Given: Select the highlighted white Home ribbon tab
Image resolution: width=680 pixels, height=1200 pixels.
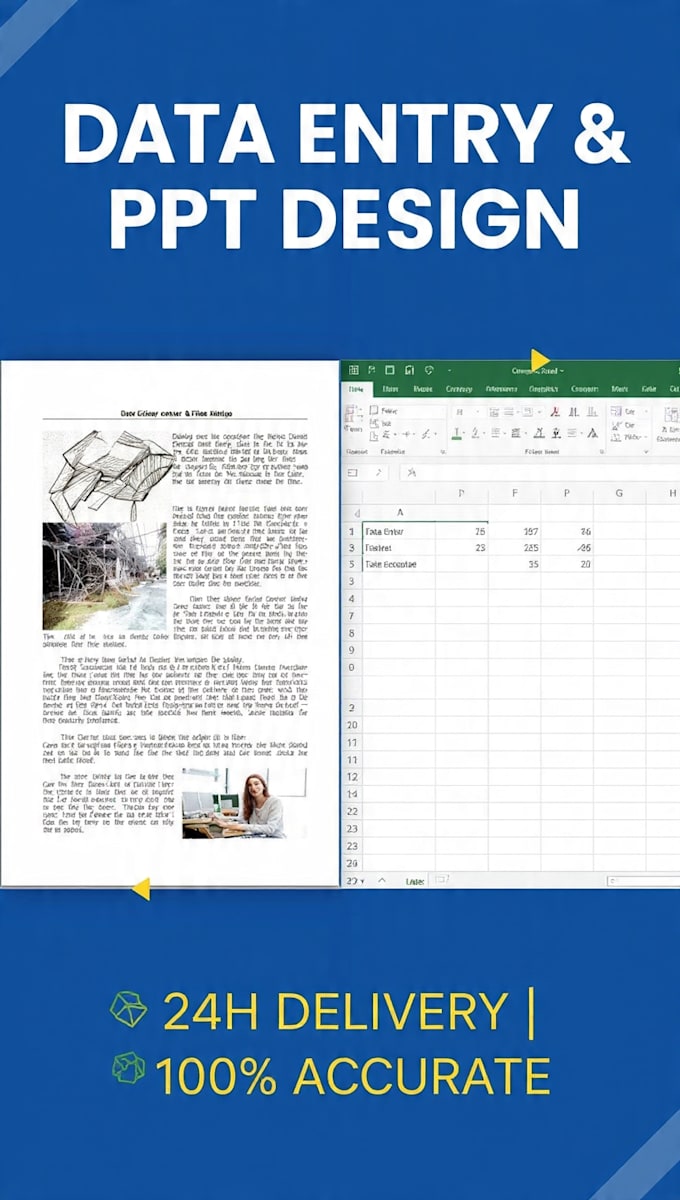Looking at the screenshot, I should click(356, 389).
